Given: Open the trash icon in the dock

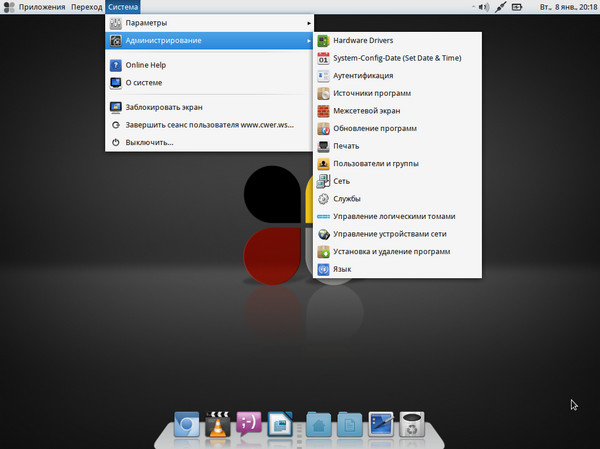Looking at the screenshot, I should click(412, 425).
